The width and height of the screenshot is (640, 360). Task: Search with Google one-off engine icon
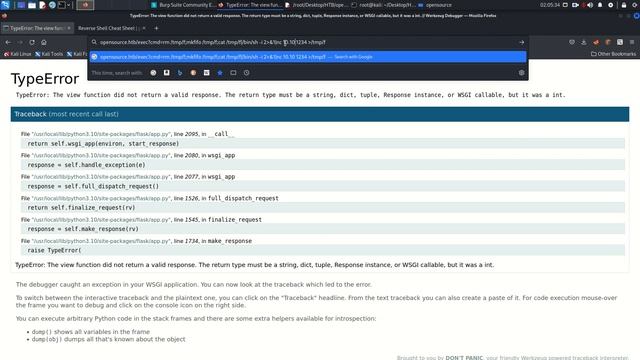pos(153,73)
